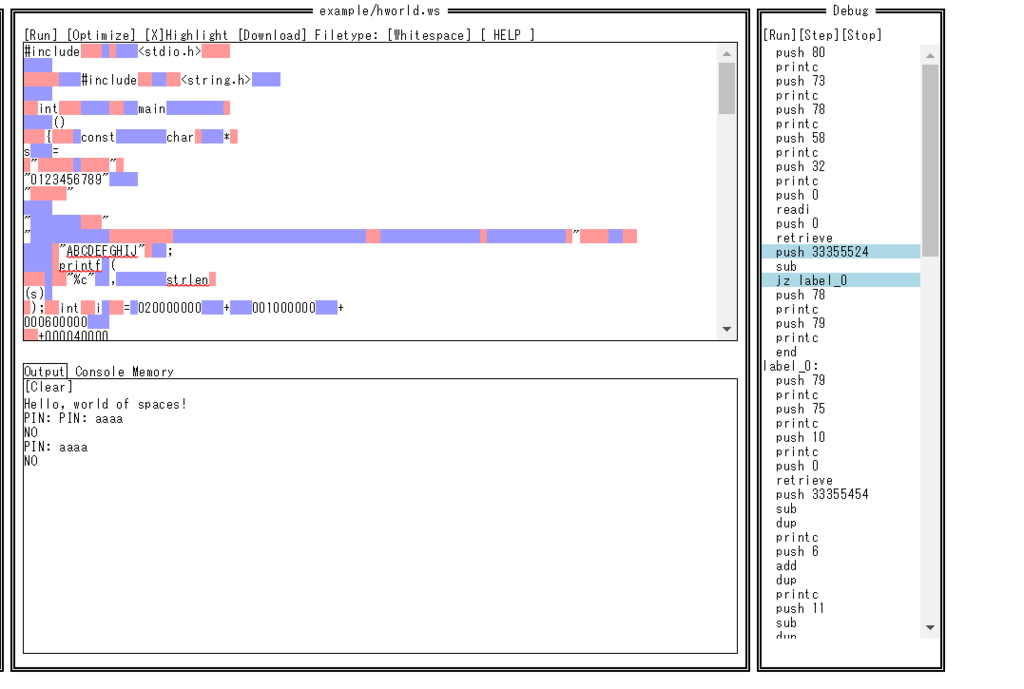Click the editor scrollbar down arrow
The image size is (1024, 689).
[x=726, y=327]
